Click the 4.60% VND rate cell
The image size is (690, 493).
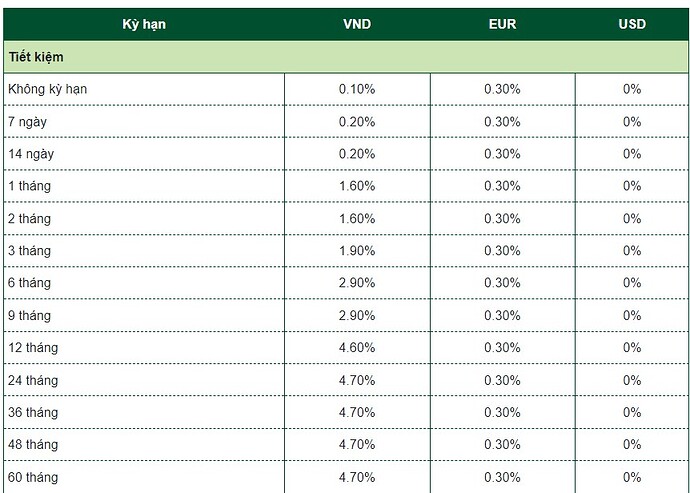click(x=357, y=348)
